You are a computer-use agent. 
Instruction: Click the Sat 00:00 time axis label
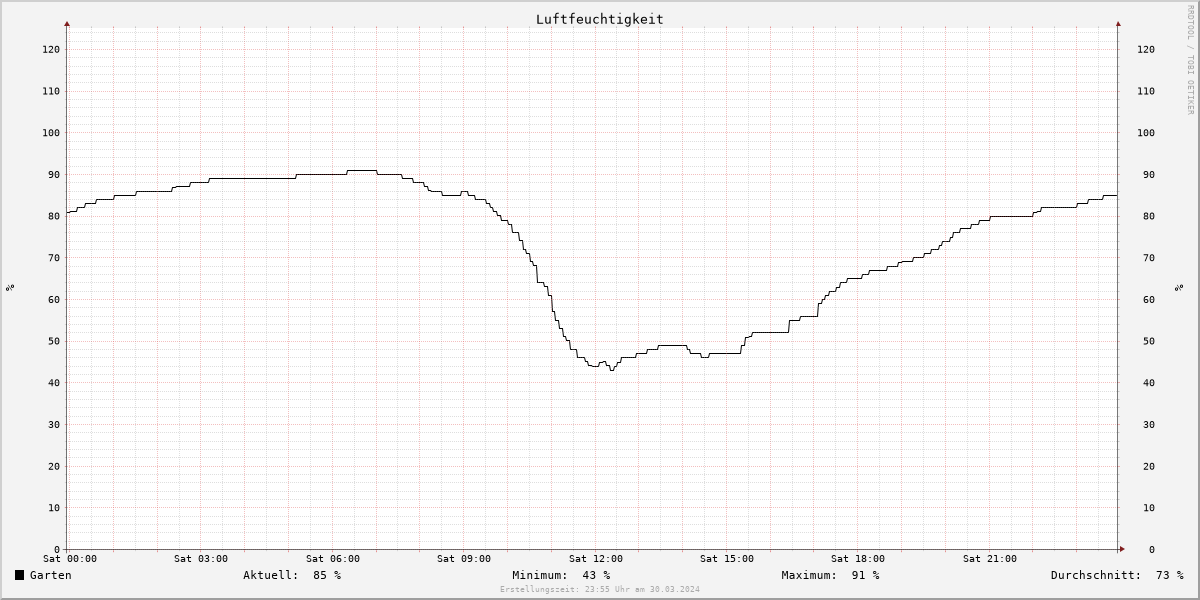coord(70,559)
